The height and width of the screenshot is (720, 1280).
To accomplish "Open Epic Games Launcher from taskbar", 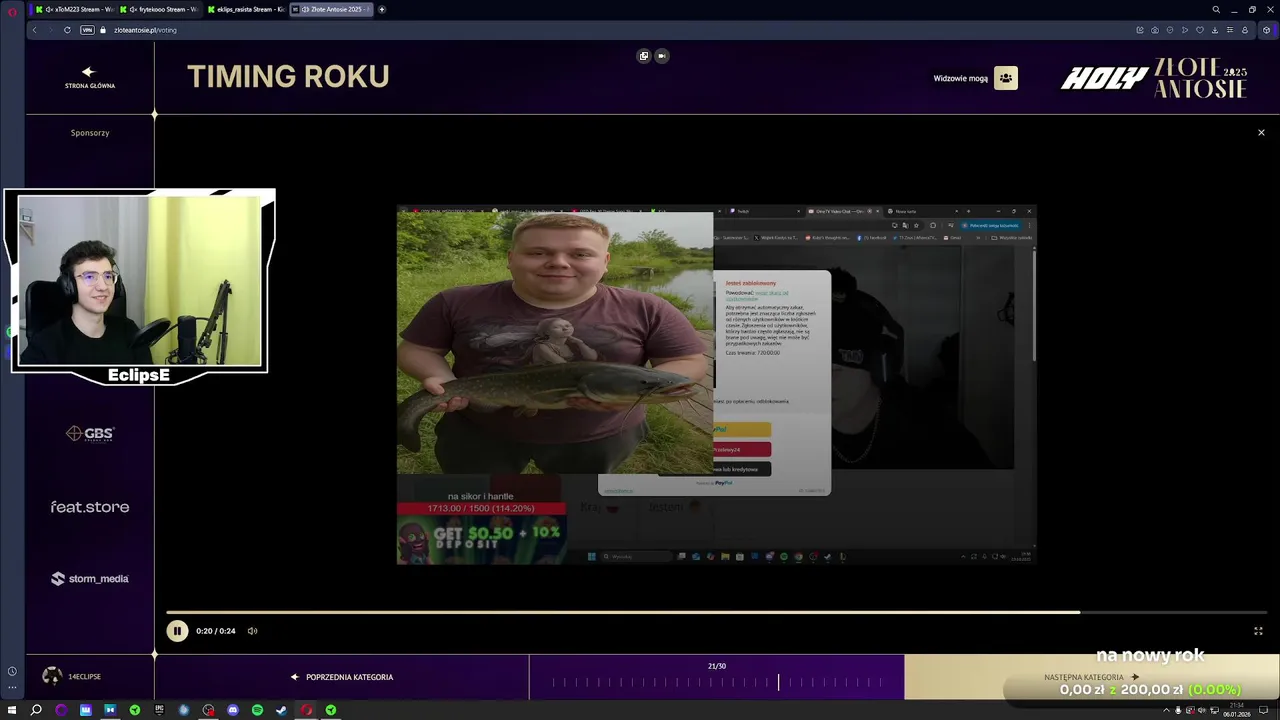I will 159,710.
